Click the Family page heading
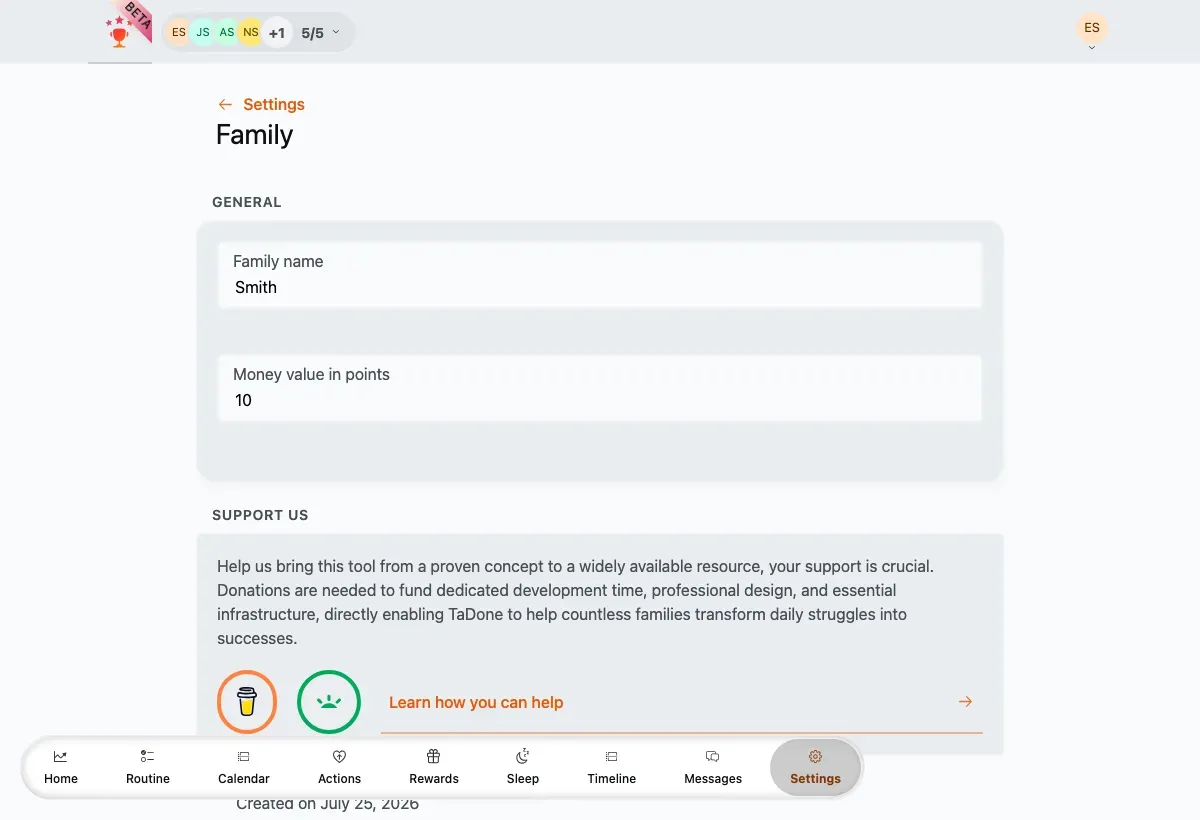The width and height of the screenshot is (1200, 820). click(255, 135)
